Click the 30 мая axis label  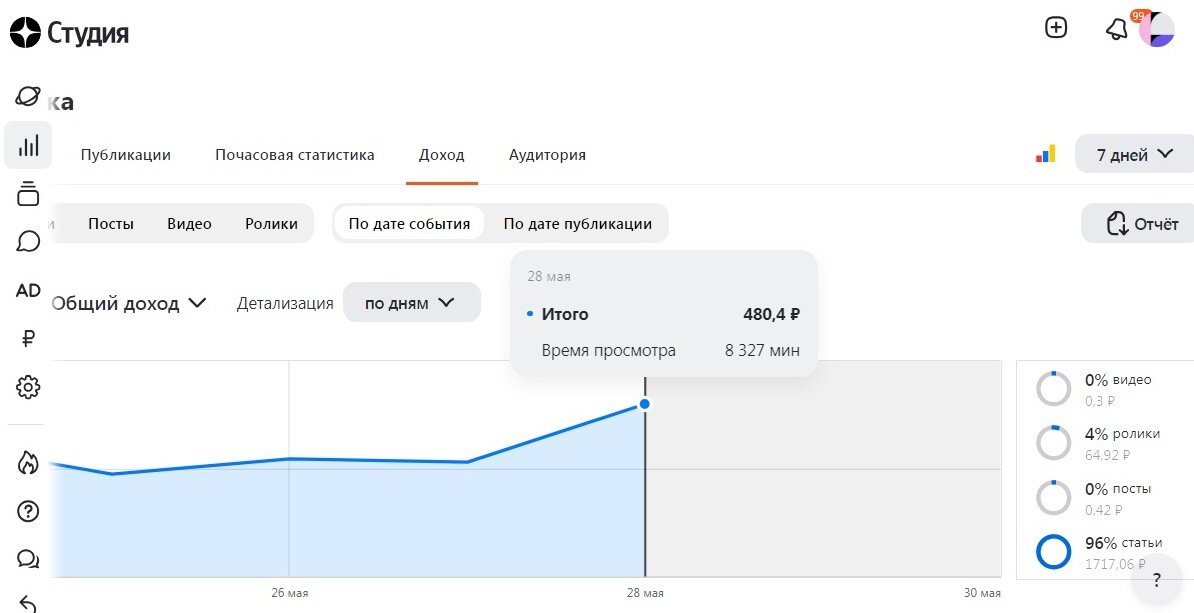pos(982,593)
